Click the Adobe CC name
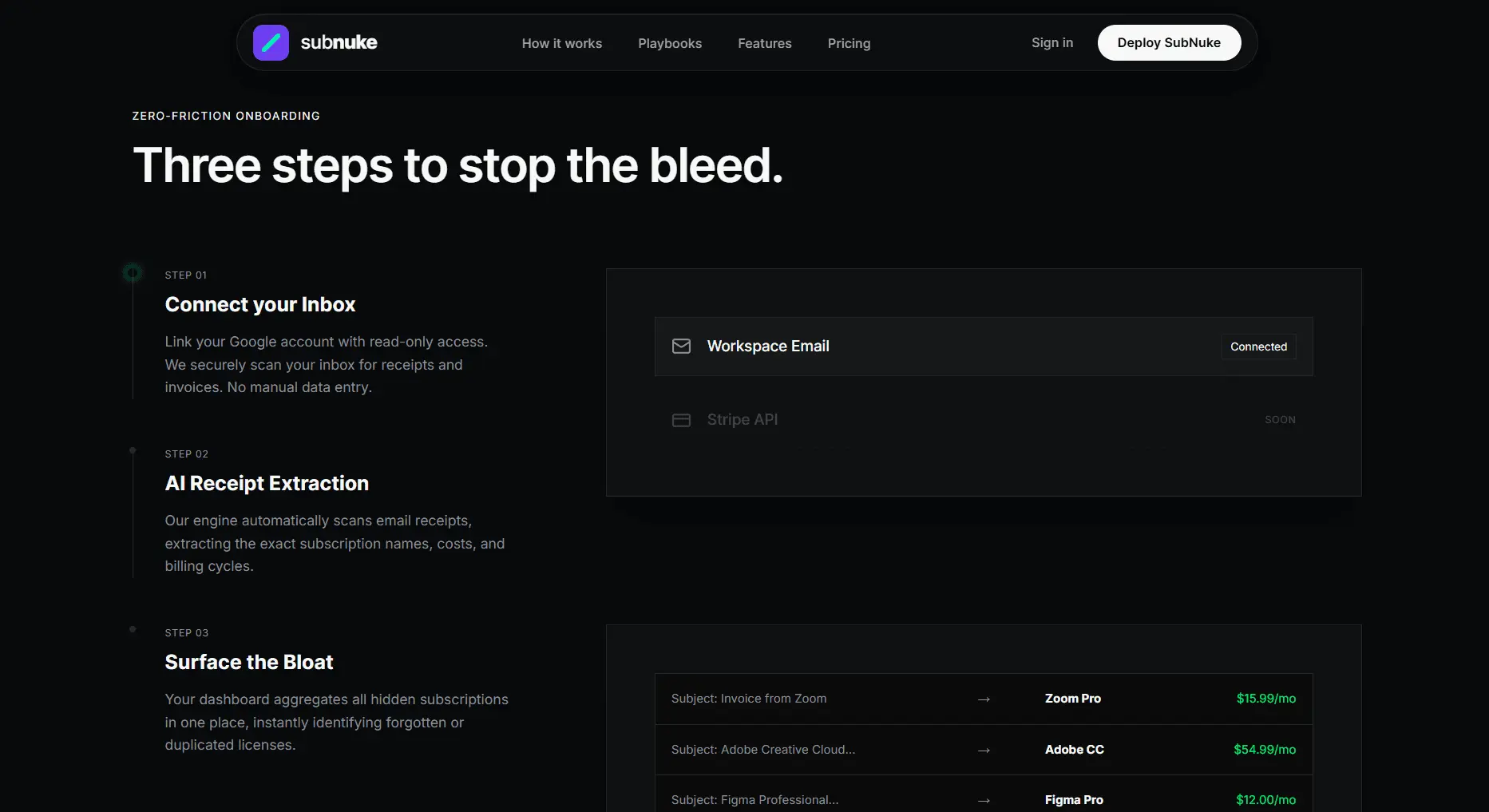The image size is (1489, 812). tap(1075, 750)
